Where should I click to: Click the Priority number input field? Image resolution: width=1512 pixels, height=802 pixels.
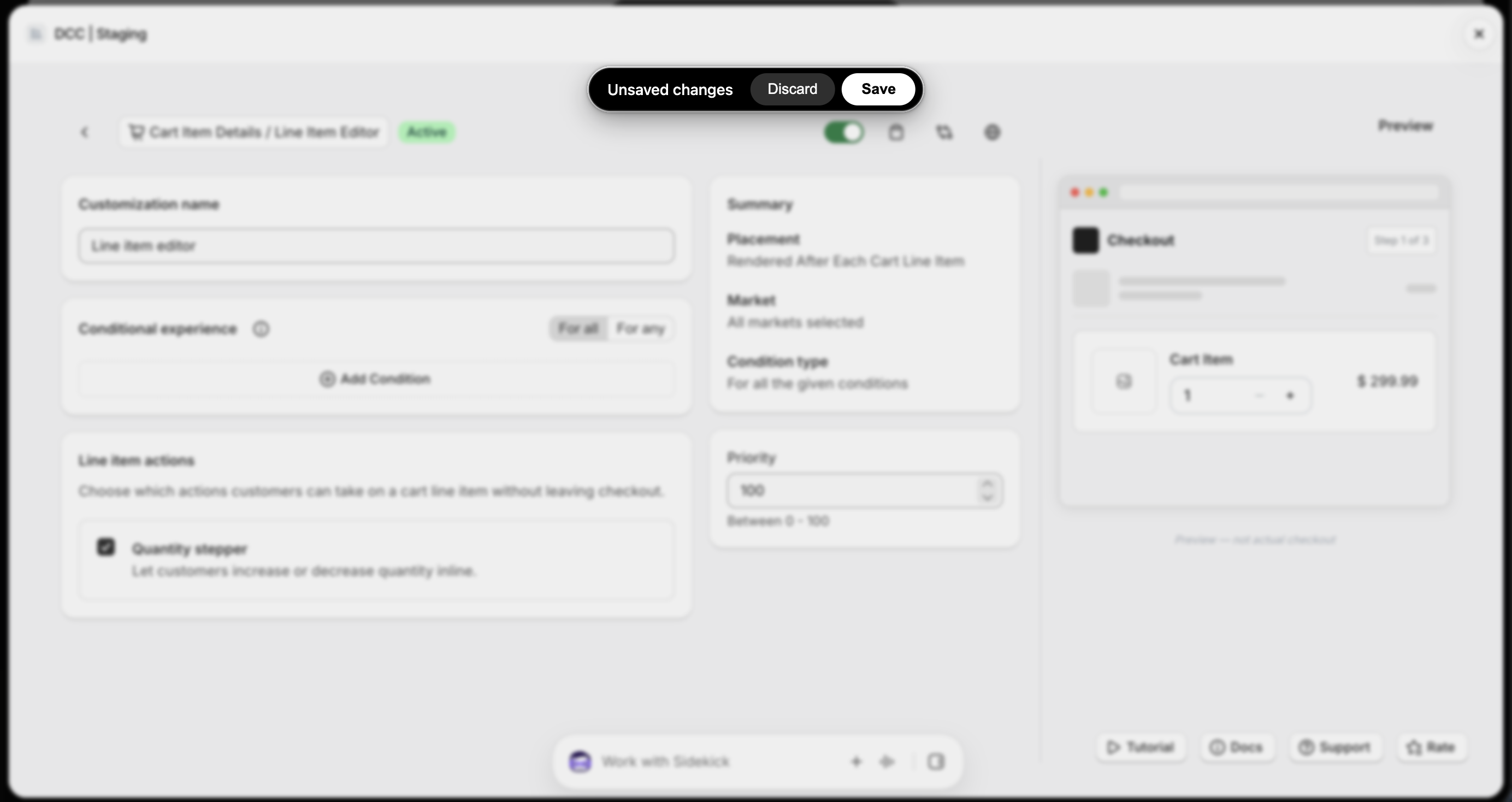pos(865,490)
